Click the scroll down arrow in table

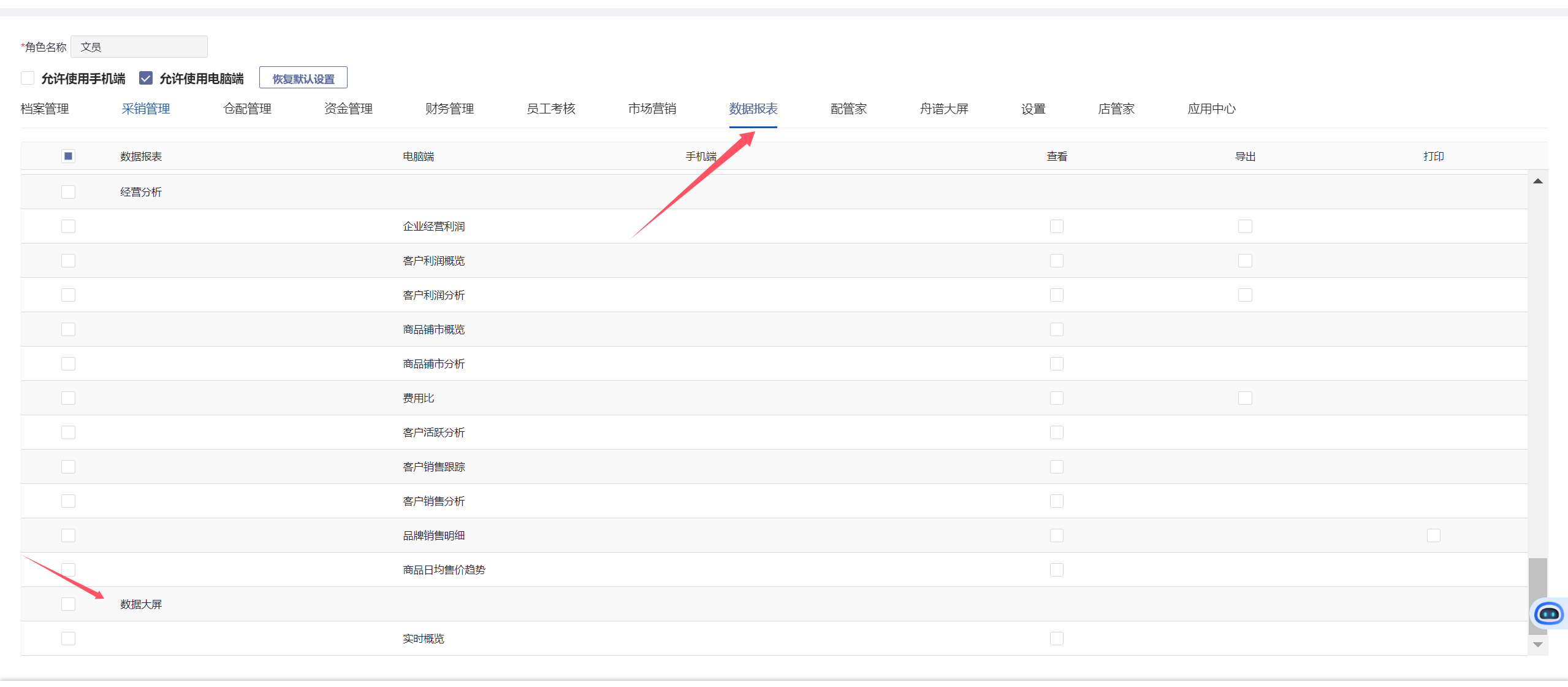click(1537, 645)
